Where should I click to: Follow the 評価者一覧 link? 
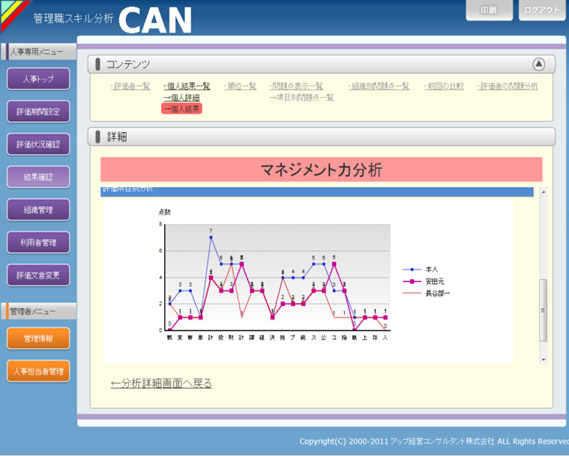click(x=130, y=86)
